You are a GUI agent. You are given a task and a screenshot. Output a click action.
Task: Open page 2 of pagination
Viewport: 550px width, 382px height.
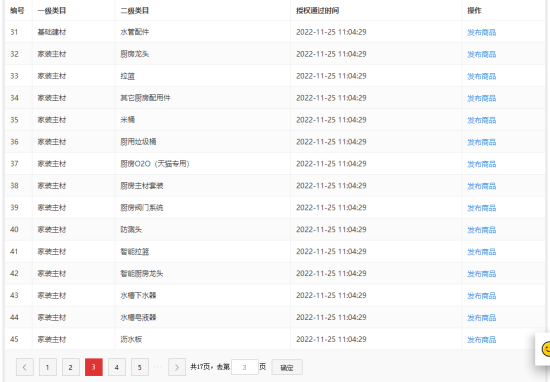tap(71, 367)
